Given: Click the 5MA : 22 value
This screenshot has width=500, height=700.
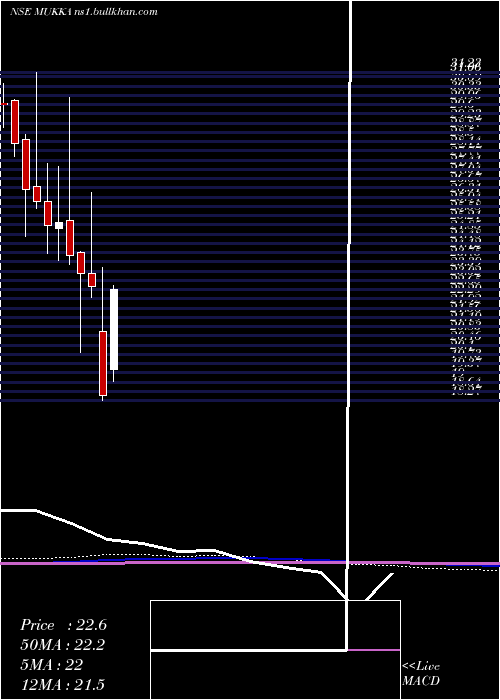Looking at the screenshot, I should 51,665.
